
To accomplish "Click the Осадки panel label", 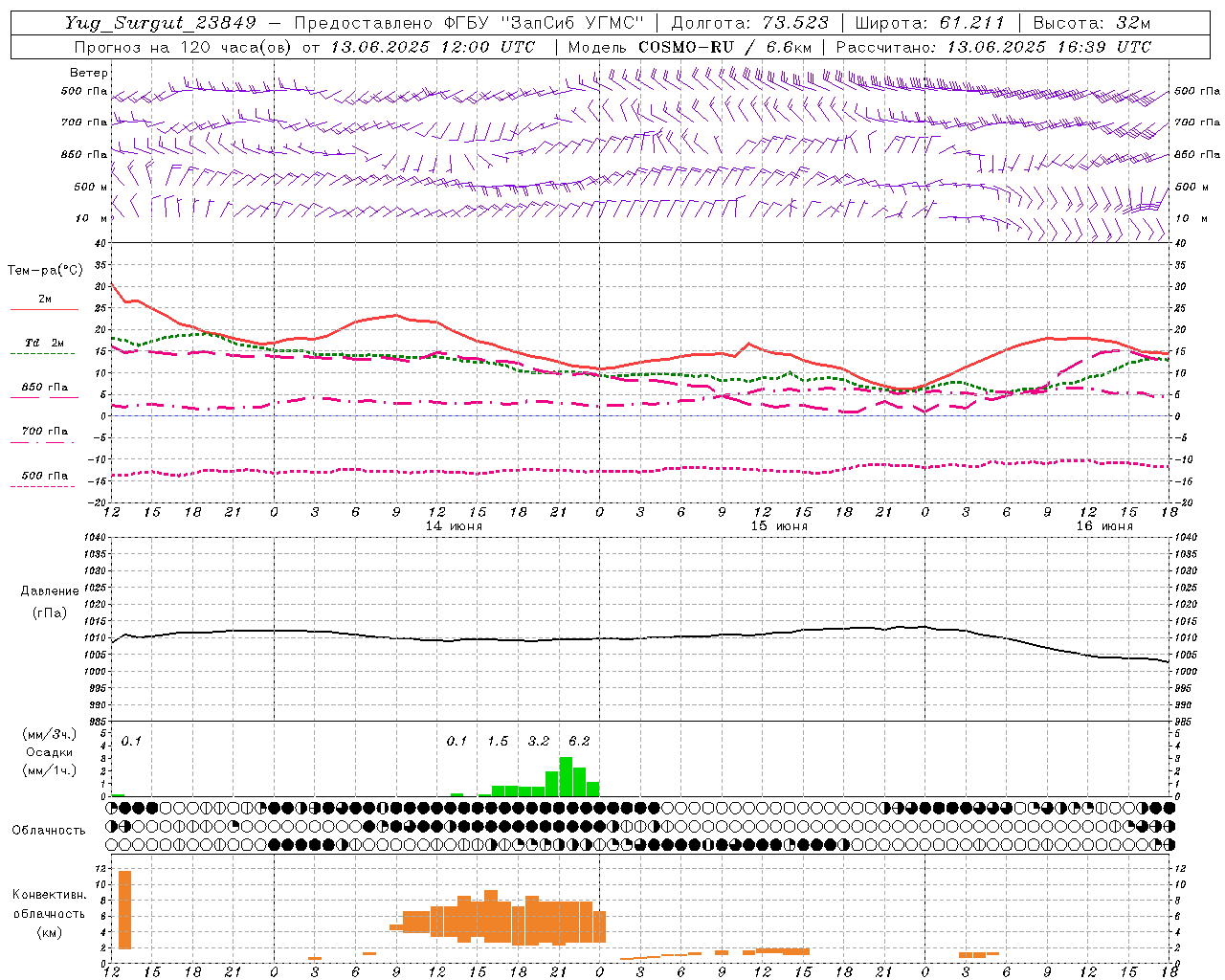I will (50, 752).
